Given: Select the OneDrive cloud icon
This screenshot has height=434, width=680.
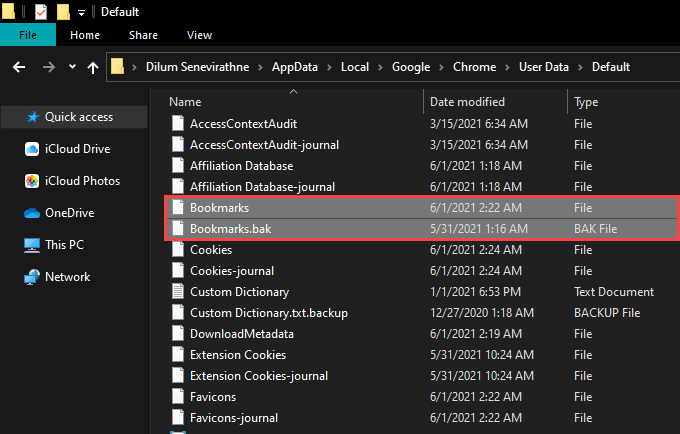Looking at the screenshot, I should [32, 213].
